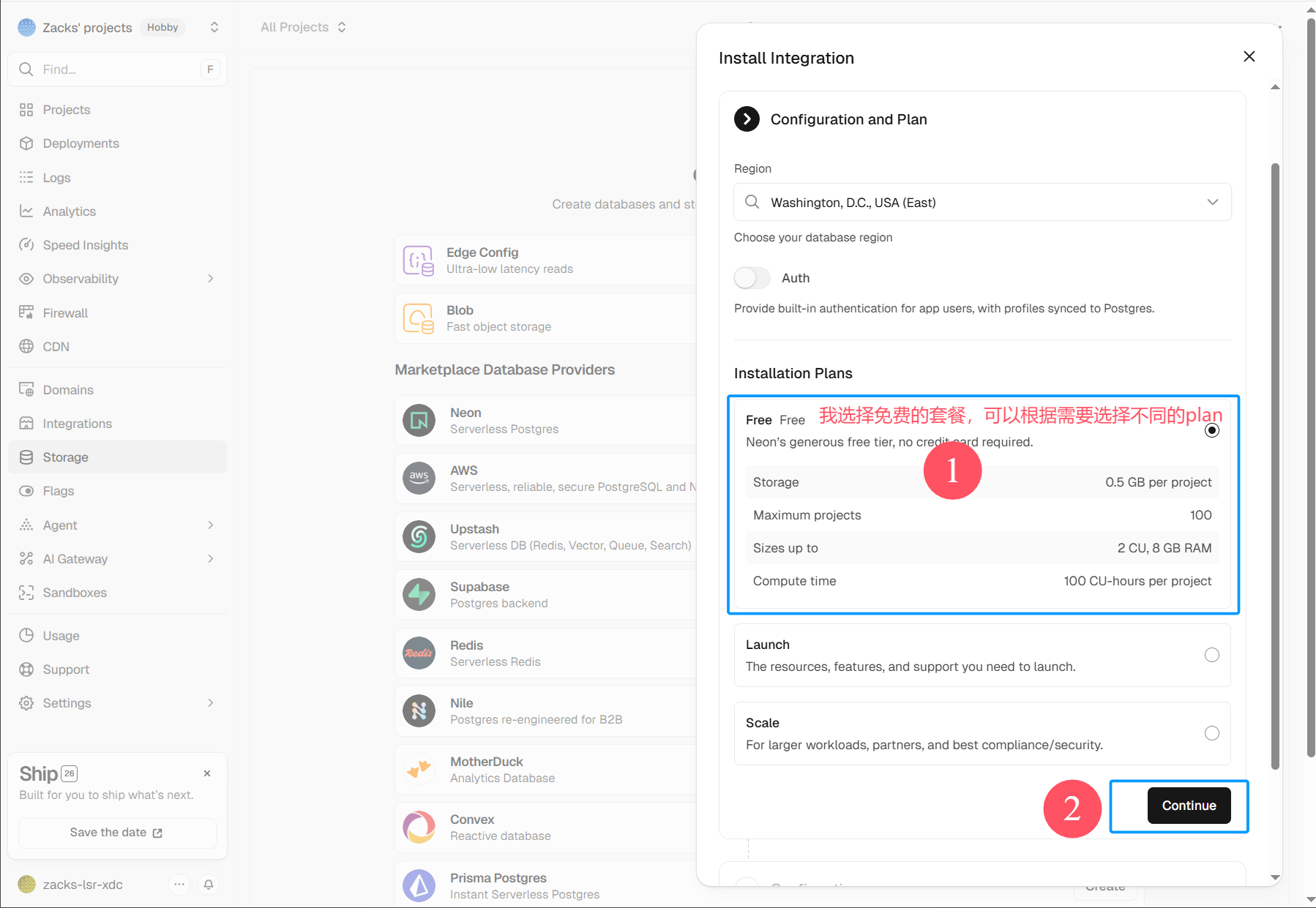This screenshot has height=908, width=1316.
Task: Click the Find search field
Action: (117, 70)
